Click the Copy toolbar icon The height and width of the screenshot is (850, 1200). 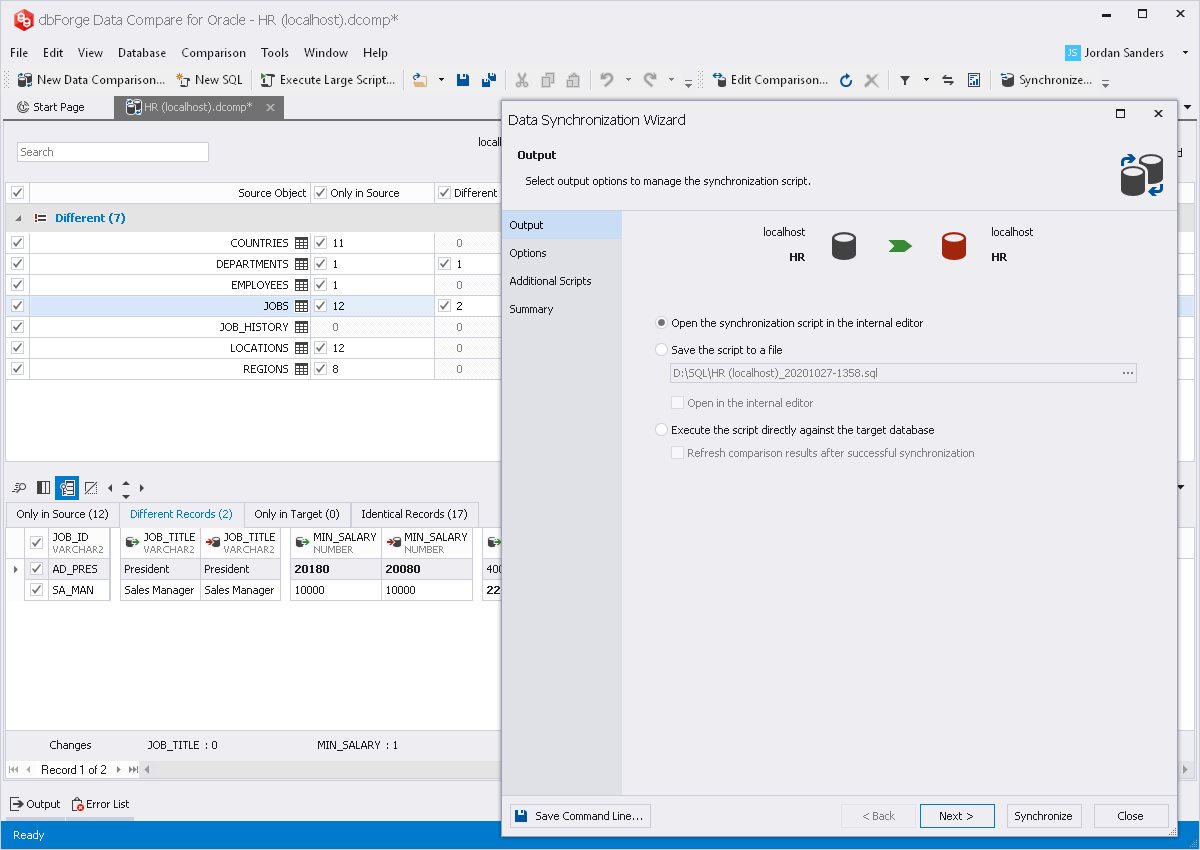548,80
